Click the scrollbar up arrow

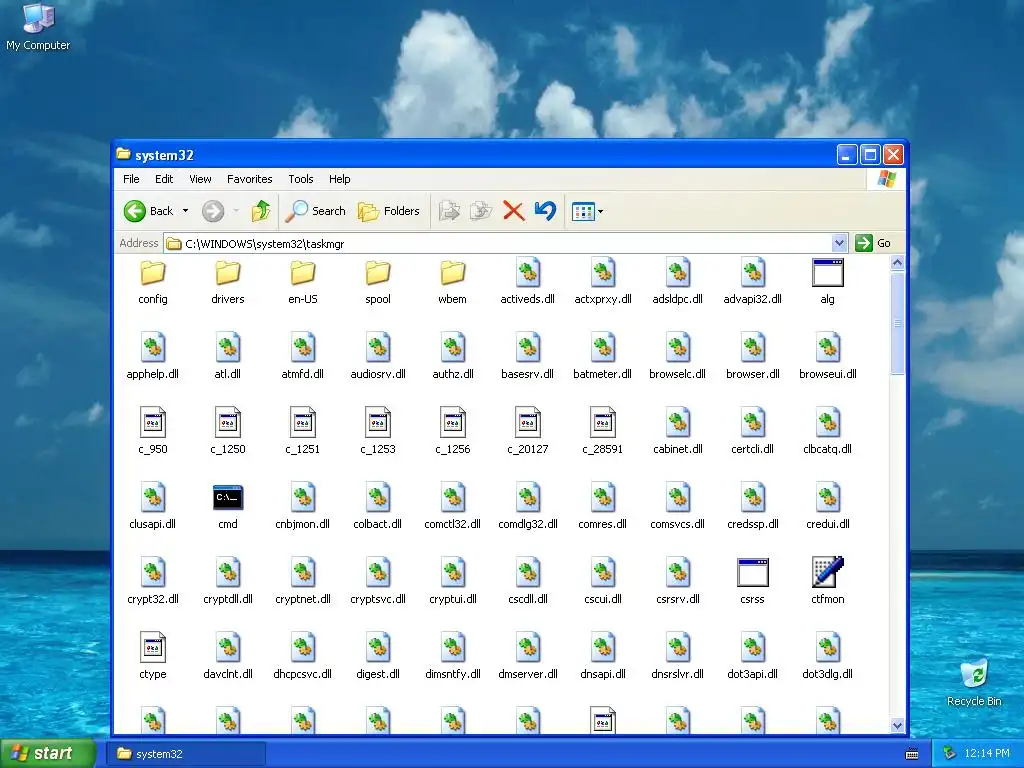pos(897,263)
